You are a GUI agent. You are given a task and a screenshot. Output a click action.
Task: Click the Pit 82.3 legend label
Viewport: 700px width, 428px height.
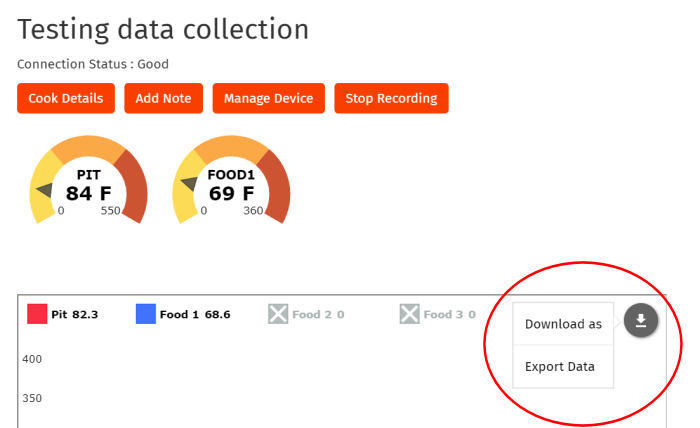tap(75, 315)
